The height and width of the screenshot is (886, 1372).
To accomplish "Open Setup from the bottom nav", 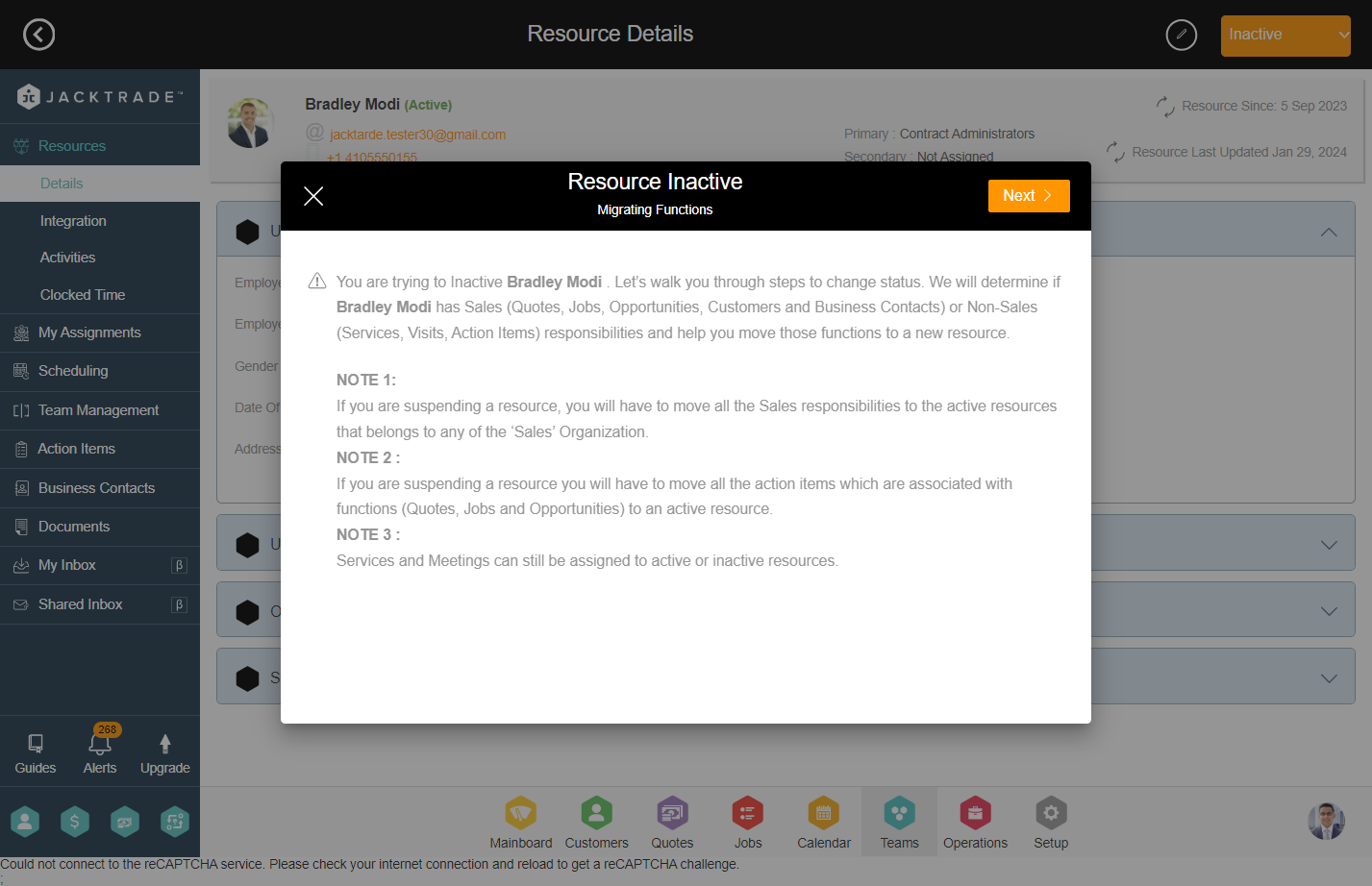I will click(1051, 824).
